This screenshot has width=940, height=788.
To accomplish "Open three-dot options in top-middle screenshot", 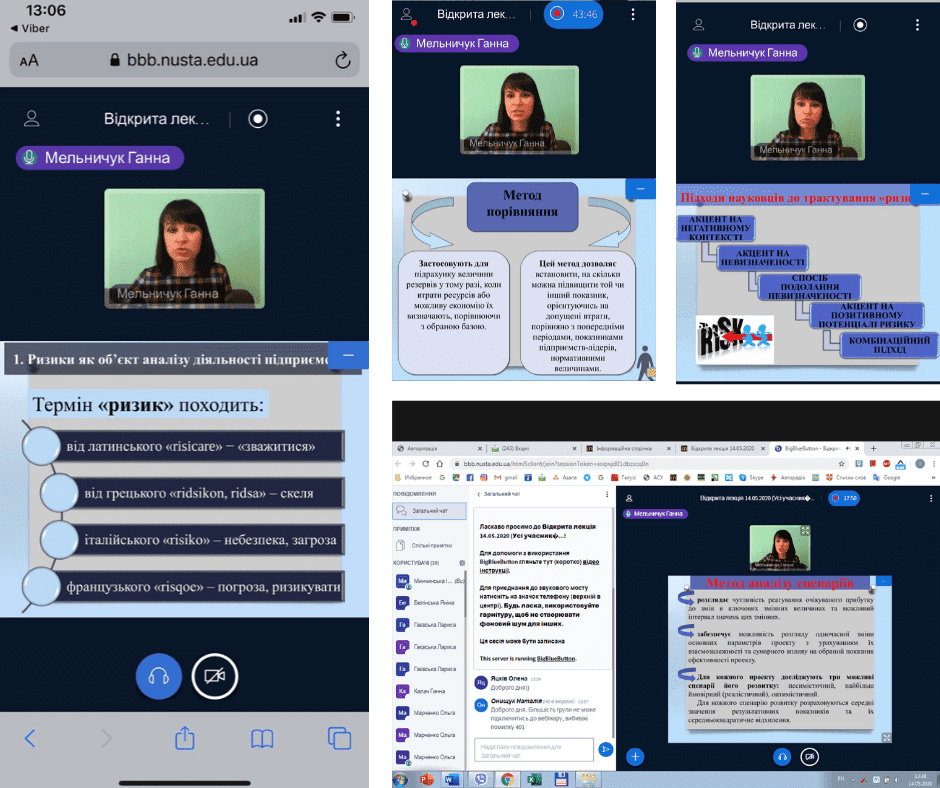I will (x=633, y=14).
